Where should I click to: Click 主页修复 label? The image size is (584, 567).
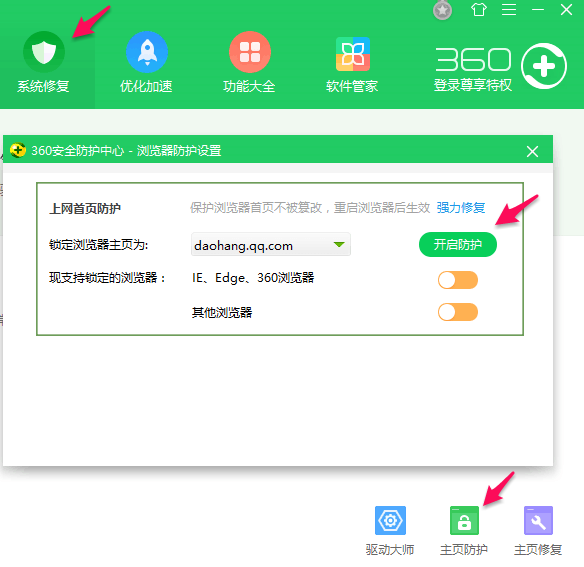point(538,550)
